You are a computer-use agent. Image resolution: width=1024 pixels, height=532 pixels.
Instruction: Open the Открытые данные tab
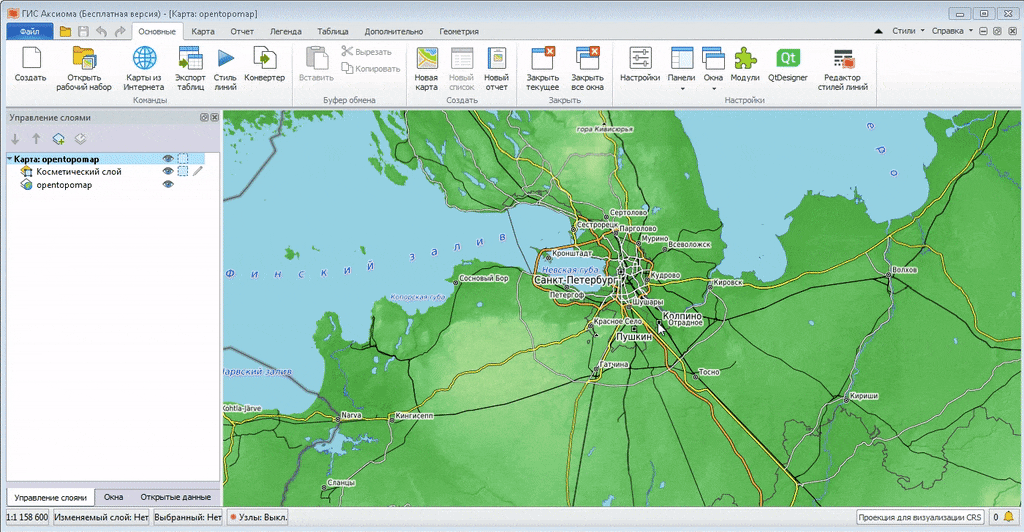(x=175, y=497)
